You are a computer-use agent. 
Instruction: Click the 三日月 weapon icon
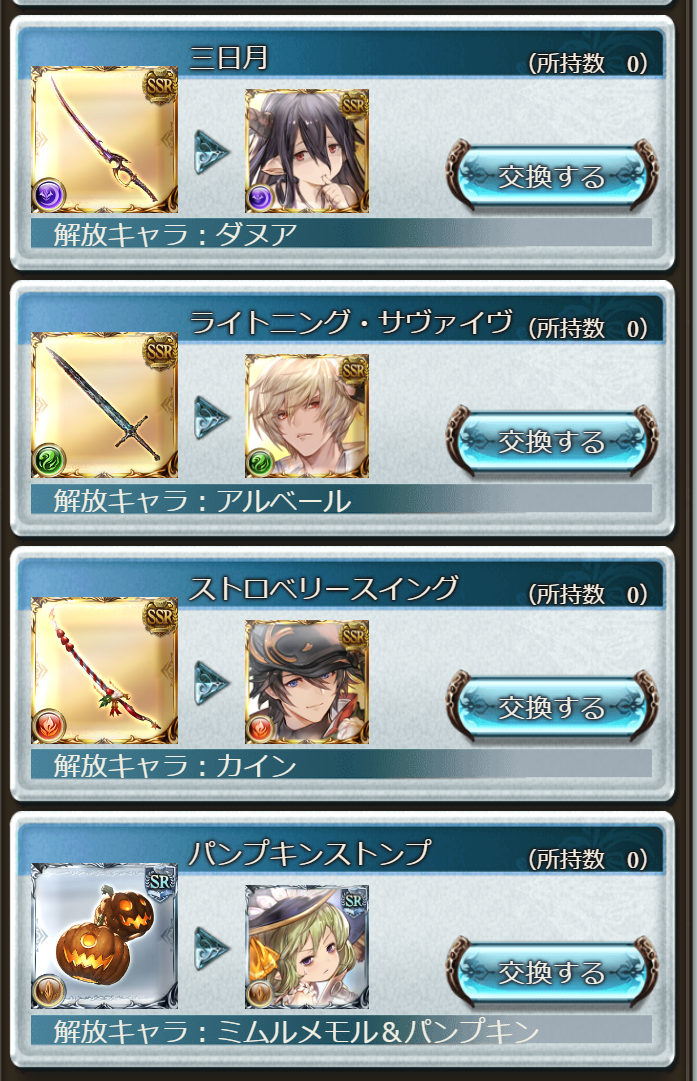[x=105, y=139]
